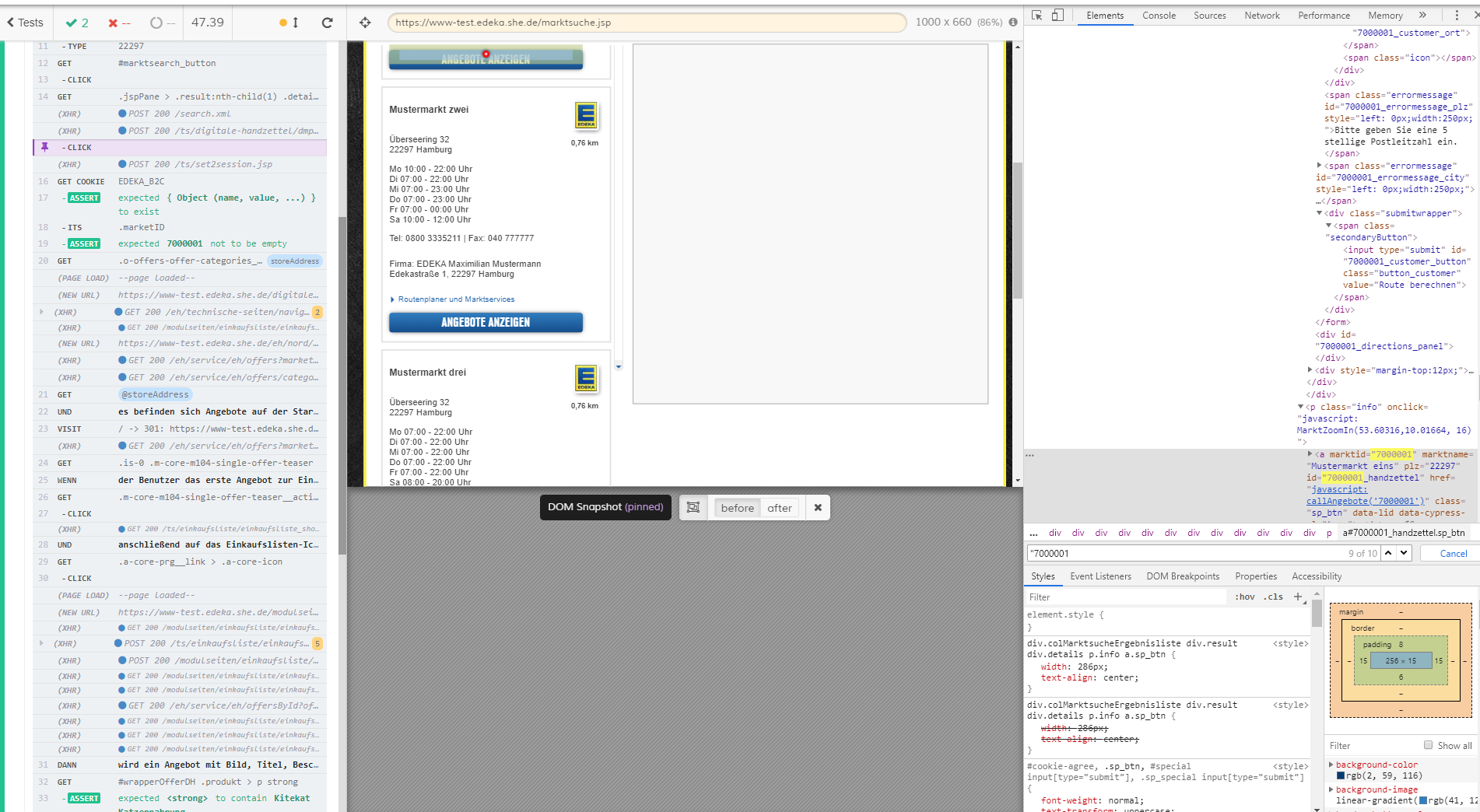Viewport: 1480px width, 812px height.
Task: Switch to the Console tab
Action: [1159, 15]
